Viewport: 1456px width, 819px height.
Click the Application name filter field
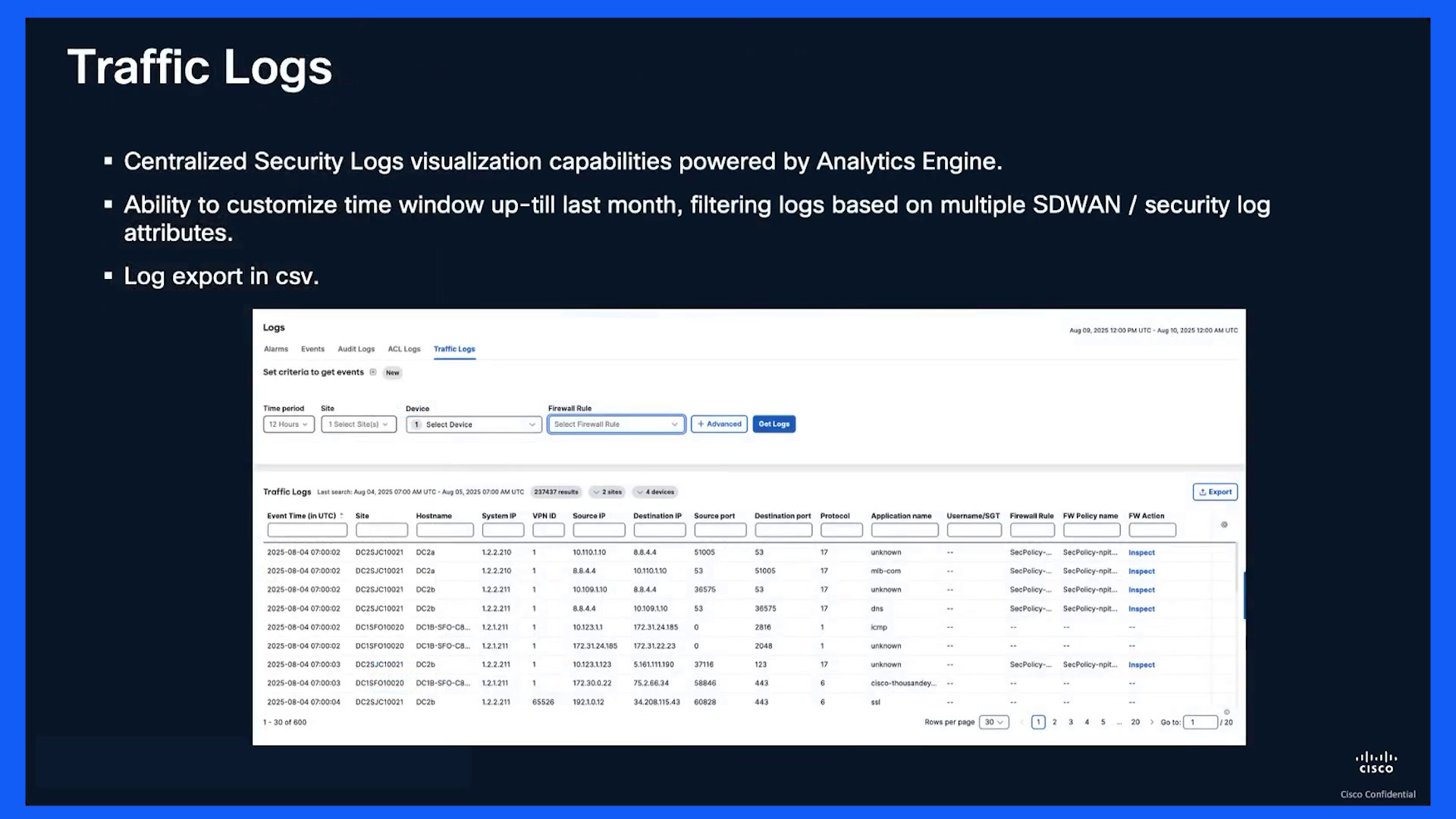click(905, 531)
